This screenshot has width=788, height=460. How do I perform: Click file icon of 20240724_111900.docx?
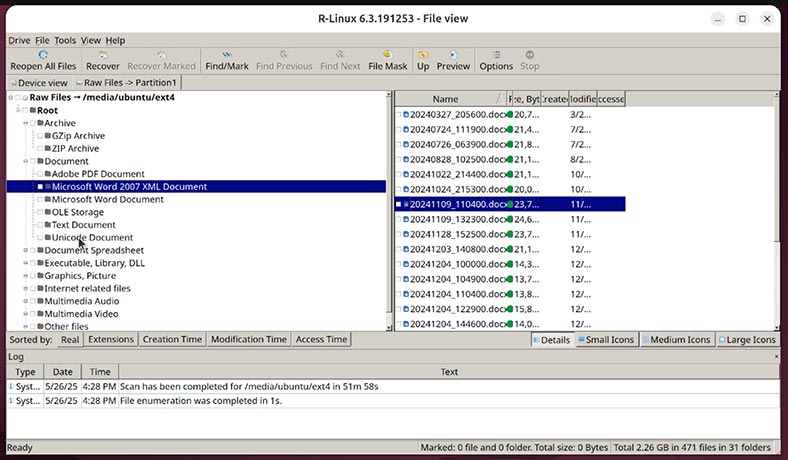coord(406,130)
